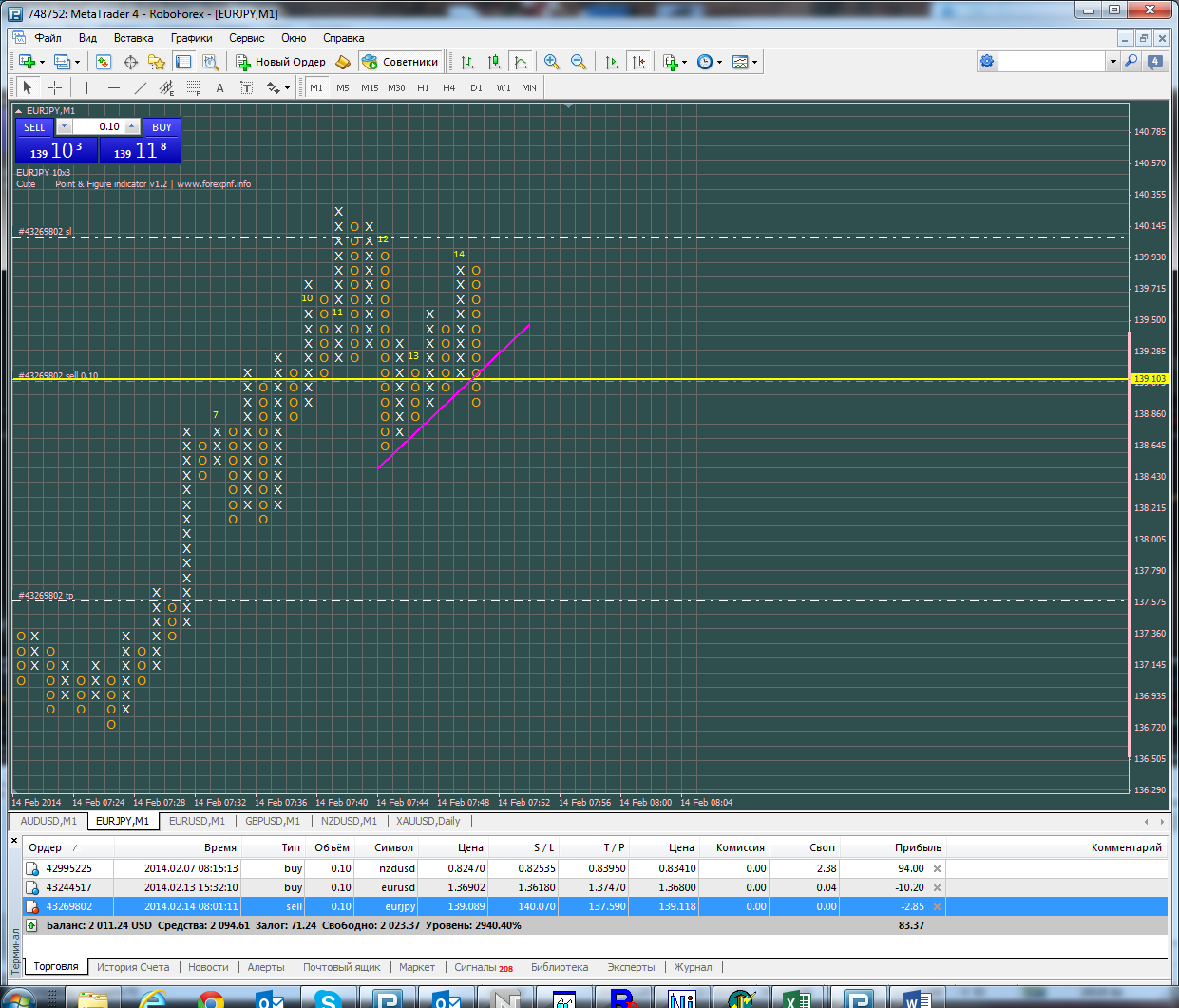The height and width of the screenshot is (1008, 1179).
Task: Toggle the Советники auto-trading button
Action: 401,62
